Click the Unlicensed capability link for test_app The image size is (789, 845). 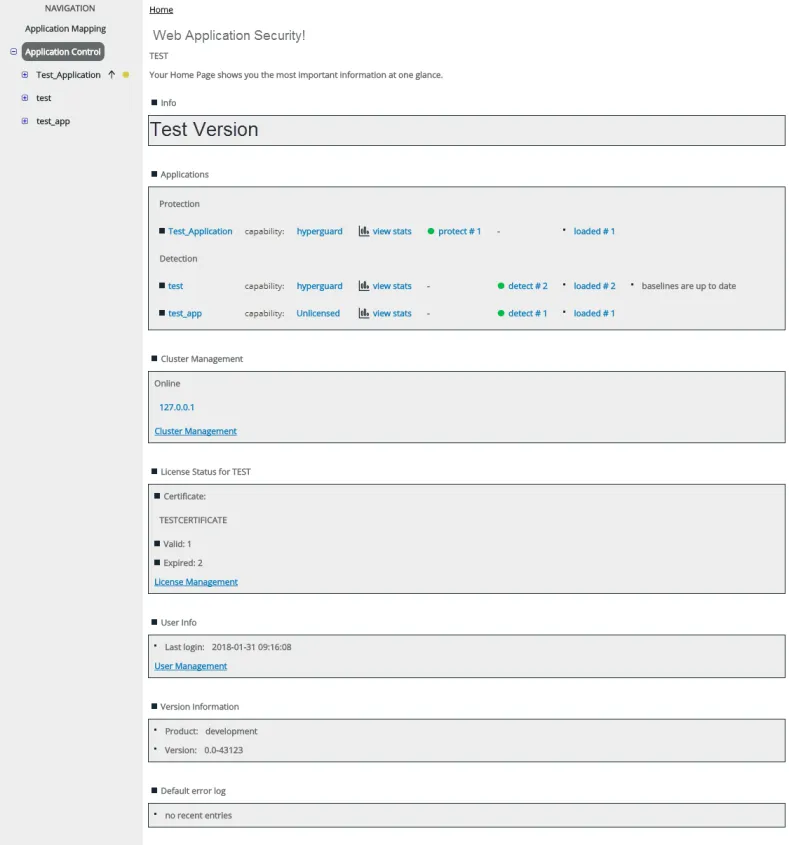click(x=318, y=313)
